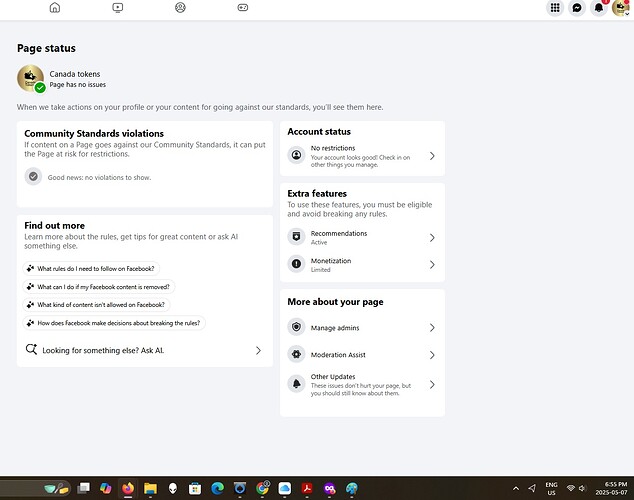Open the Moderation Assist row

pyautogui.click(x=362, y=354)
